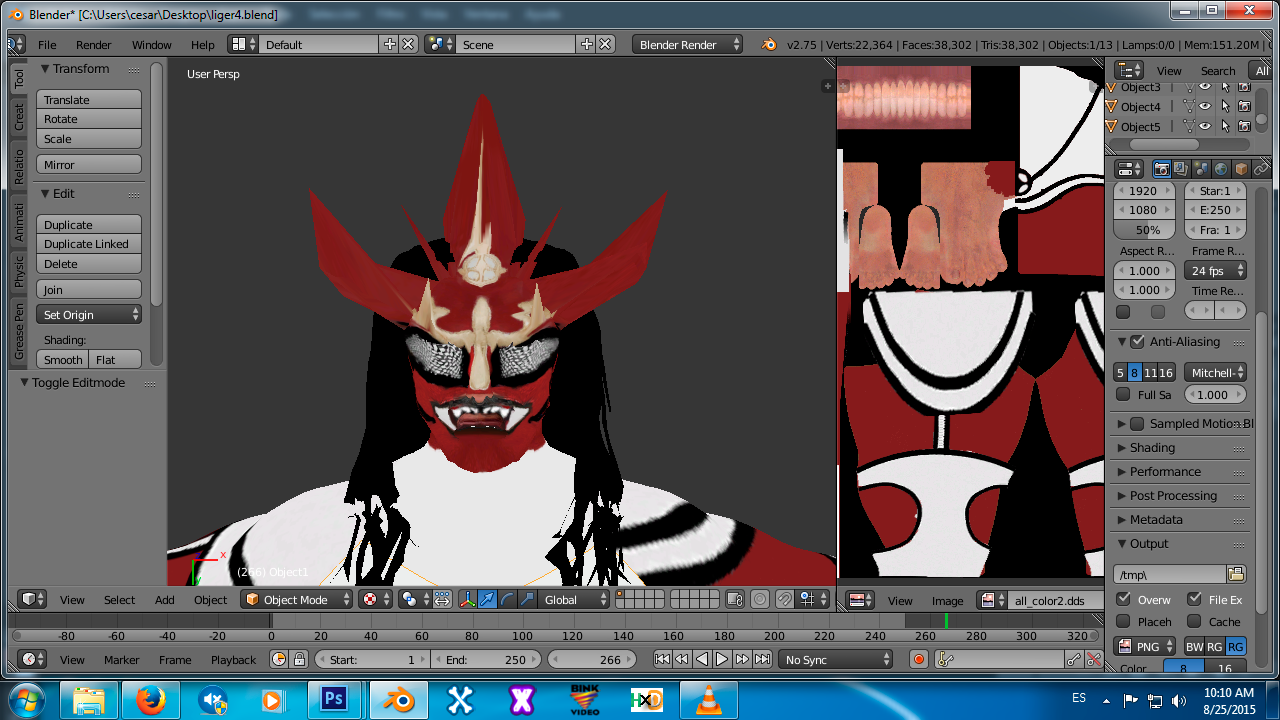Image resolution: width=1280 pixels, height=720 pixels.
Task: Open Photoshop from the taskbar
Action: coord(334,700)
